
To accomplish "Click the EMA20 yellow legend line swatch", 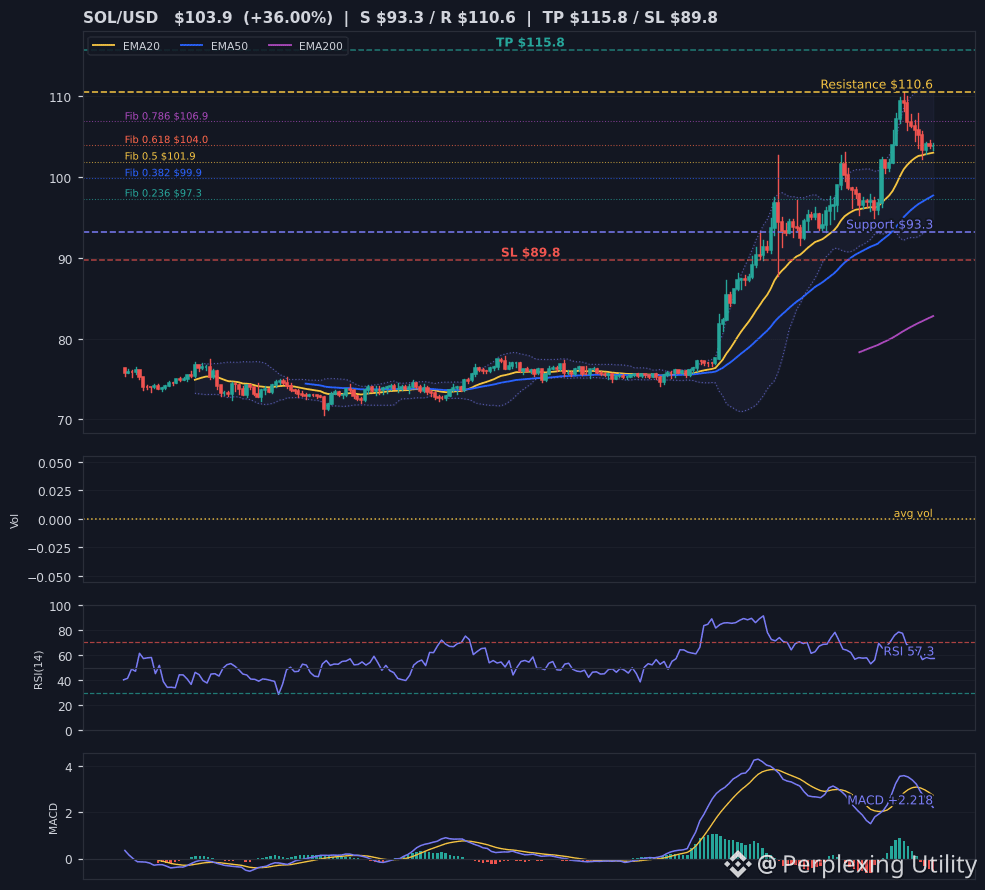I will click(104, 46).
